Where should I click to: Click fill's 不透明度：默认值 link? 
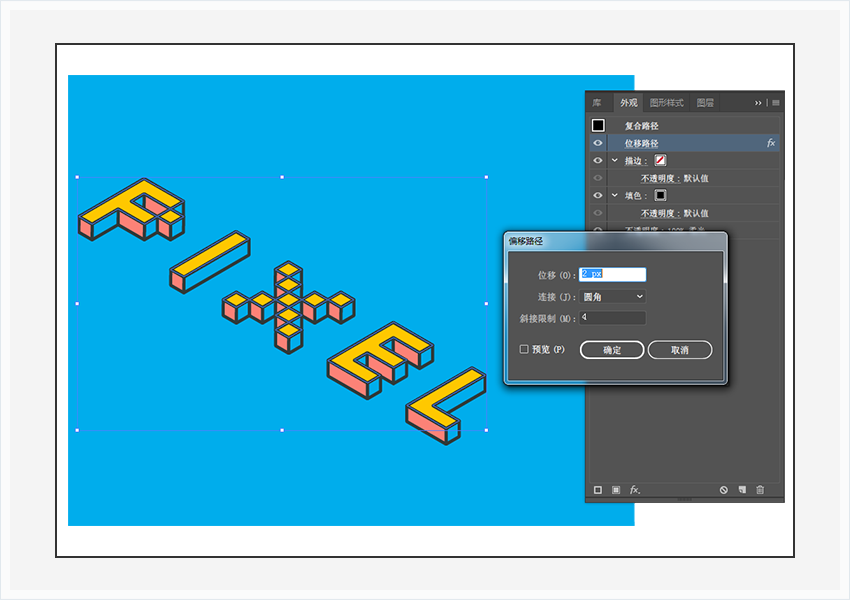(675, 213)
